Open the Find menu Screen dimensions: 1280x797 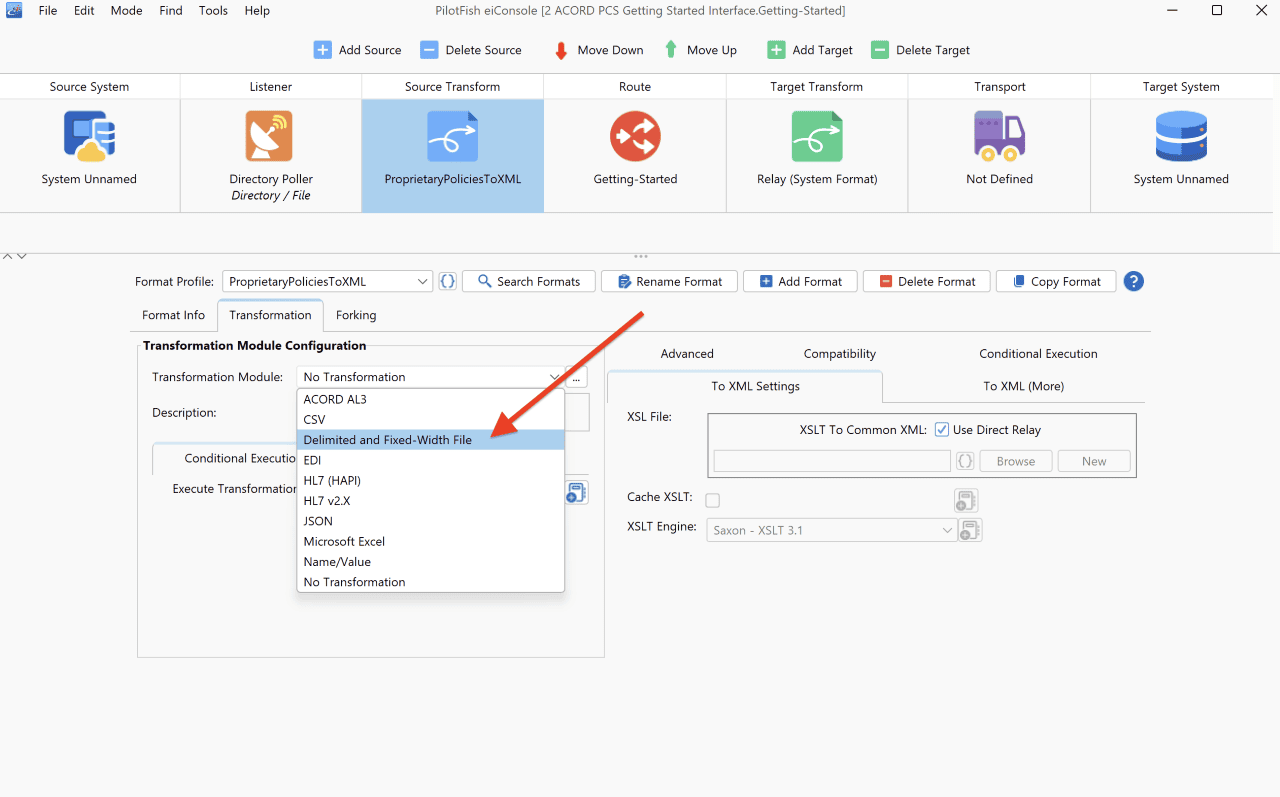(x=171, y=11)
